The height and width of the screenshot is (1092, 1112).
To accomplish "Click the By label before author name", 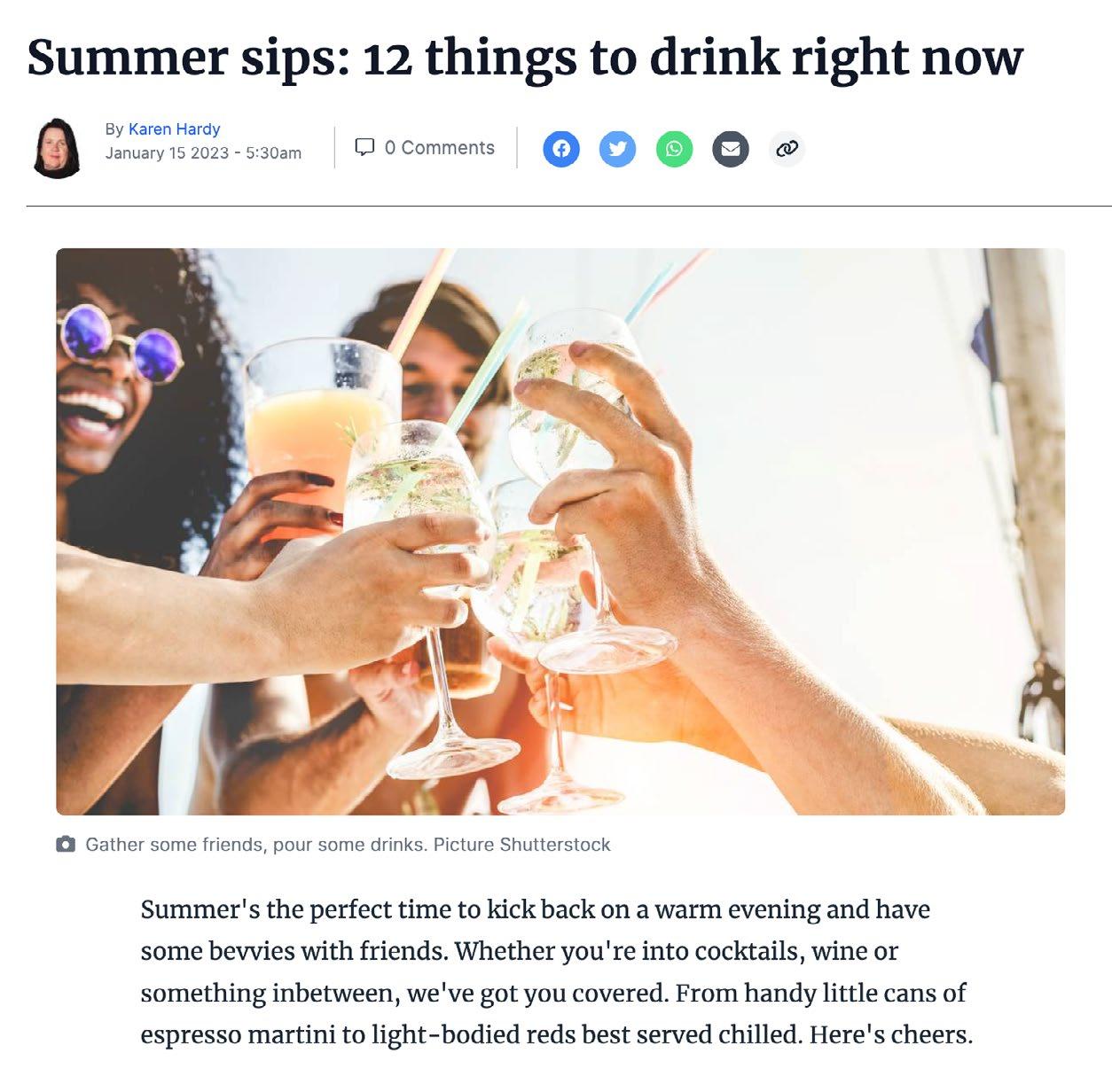I will pyautogui.click(x=114, y=129).
